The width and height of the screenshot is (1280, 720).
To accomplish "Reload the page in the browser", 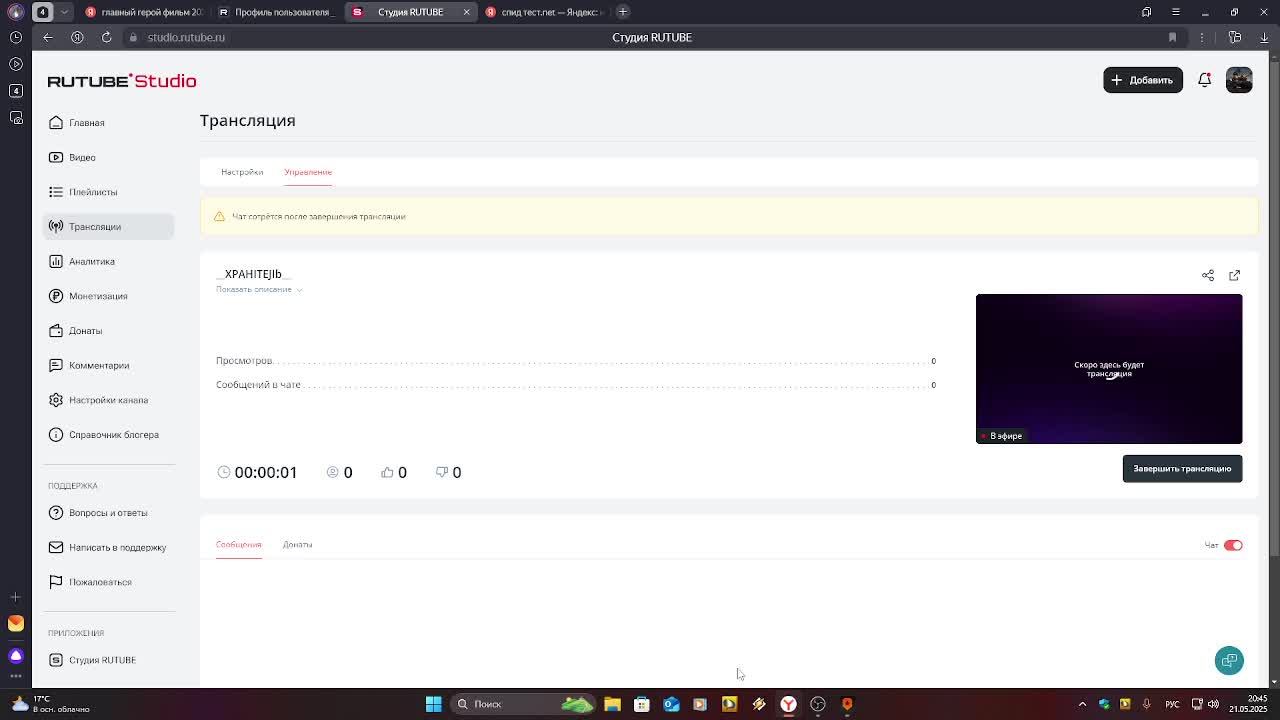I will tap(106, 37).
